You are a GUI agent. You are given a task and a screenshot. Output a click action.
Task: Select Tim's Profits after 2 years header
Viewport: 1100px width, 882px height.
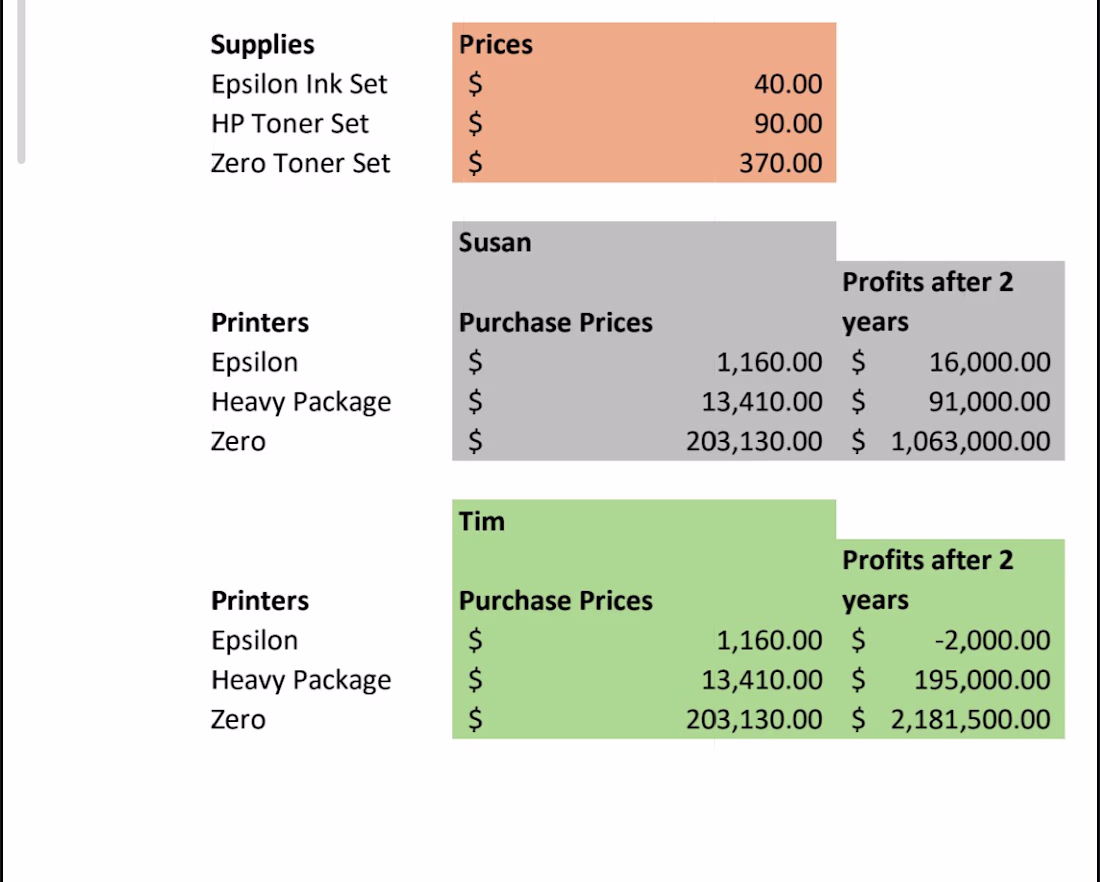tap(927, 580)
